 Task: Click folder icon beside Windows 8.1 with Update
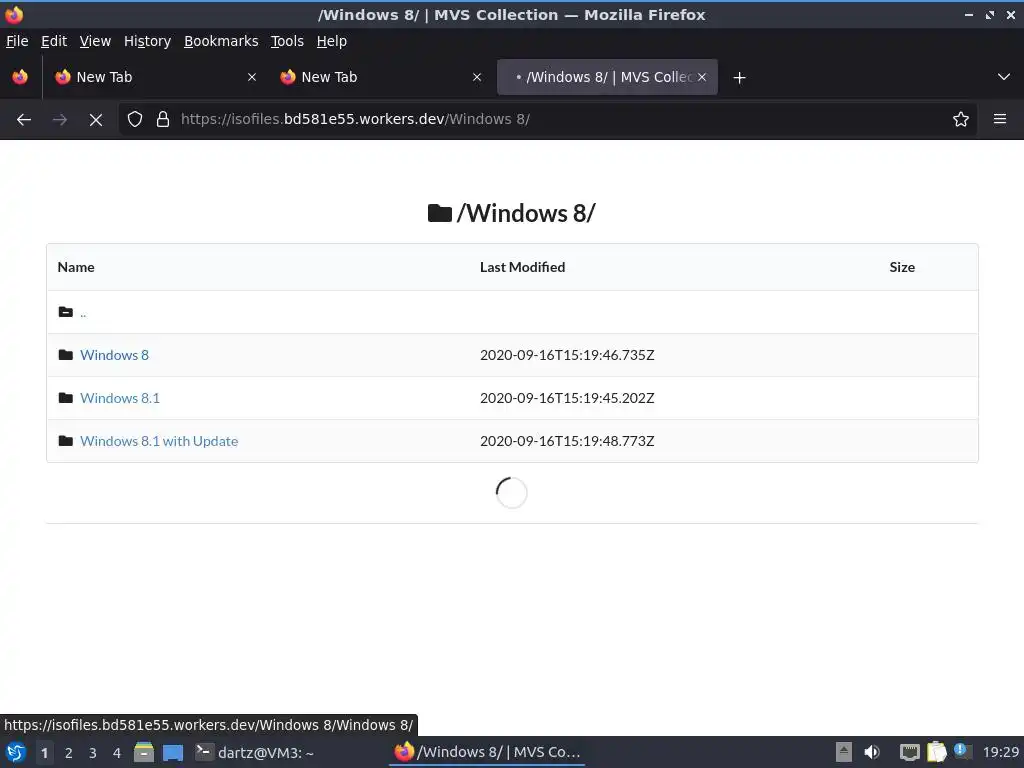pos(65,441)
